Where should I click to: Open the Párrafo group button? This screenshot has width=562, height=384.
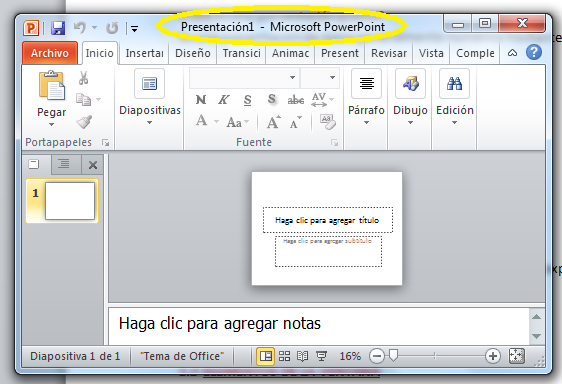click(366, 97)
